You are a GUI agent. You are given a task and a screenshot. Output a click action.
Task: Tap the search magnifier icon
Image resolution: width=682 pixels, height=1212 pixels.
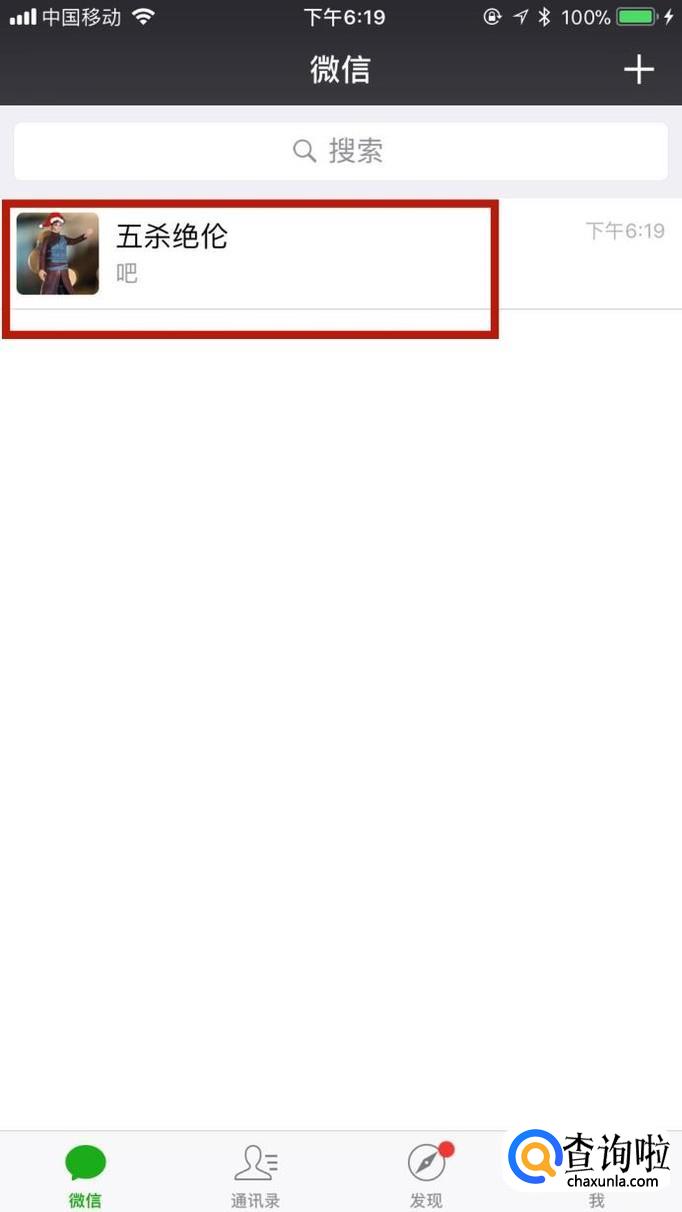304,151
